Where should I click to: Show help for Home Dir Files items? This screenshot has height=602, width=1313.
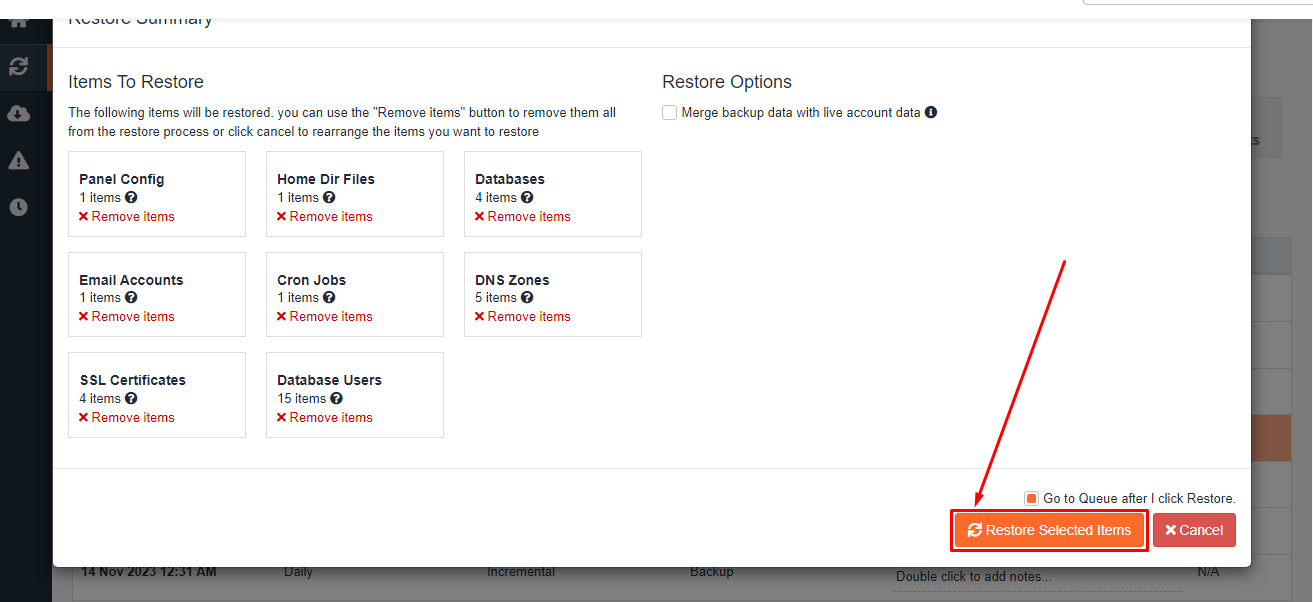coord(329,198)
